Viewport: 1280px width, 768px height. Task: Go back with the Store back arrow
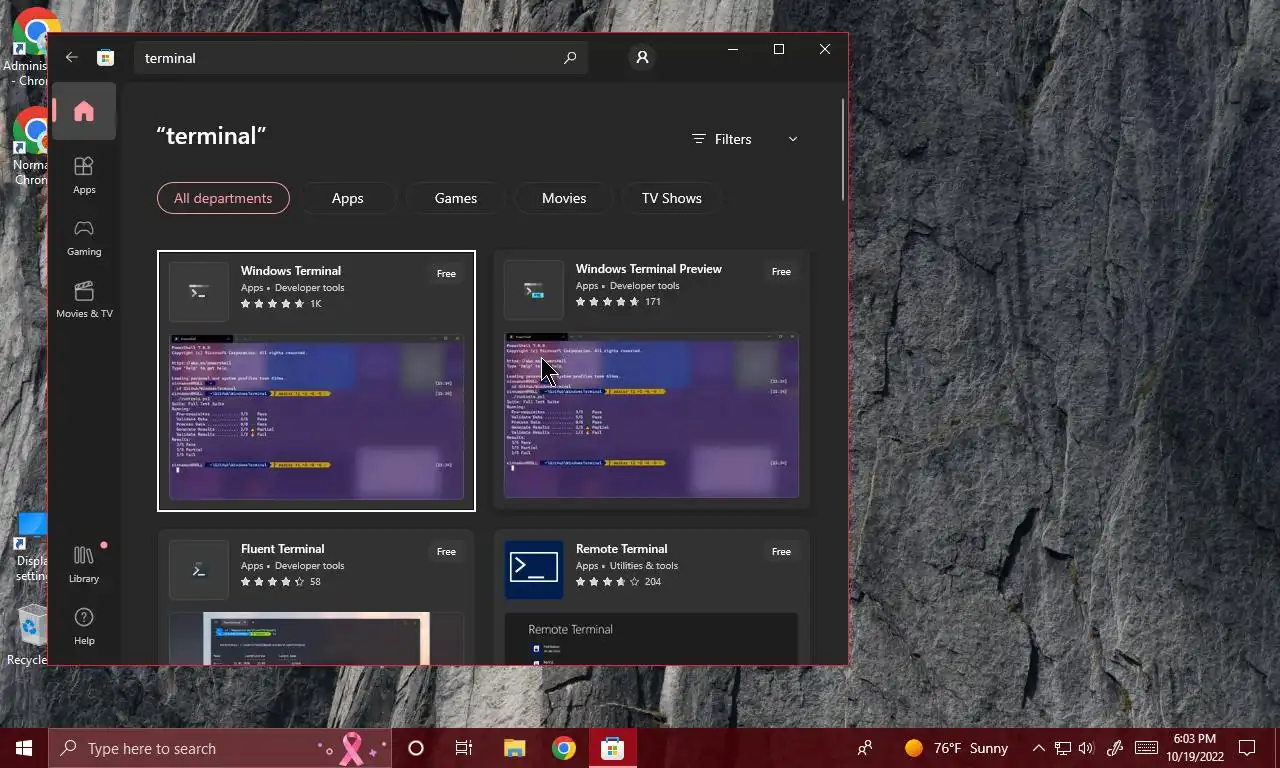tap(71, 57)
